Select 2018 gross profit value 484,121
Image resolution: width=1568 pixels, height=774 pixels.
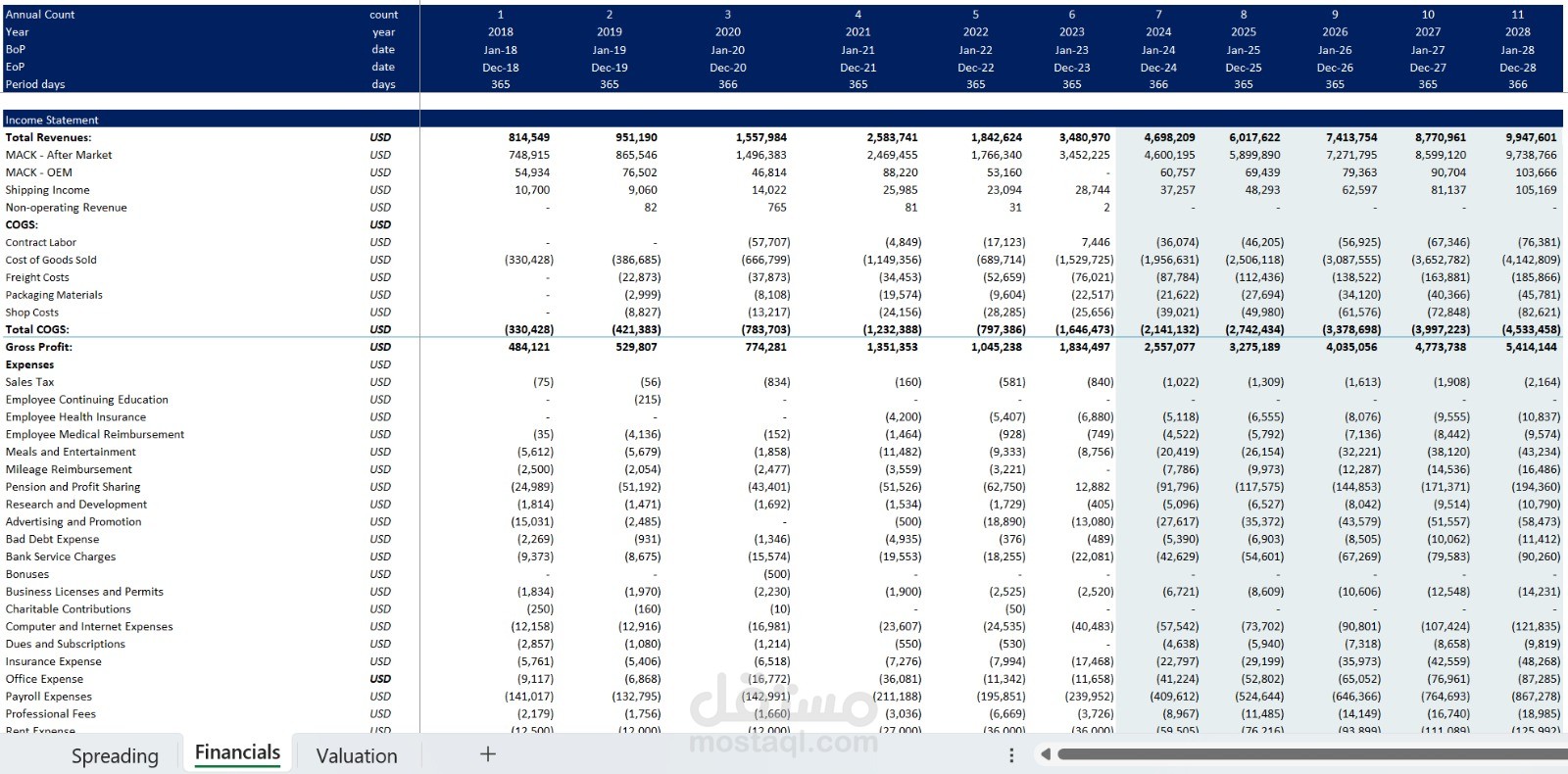point(529,347)
